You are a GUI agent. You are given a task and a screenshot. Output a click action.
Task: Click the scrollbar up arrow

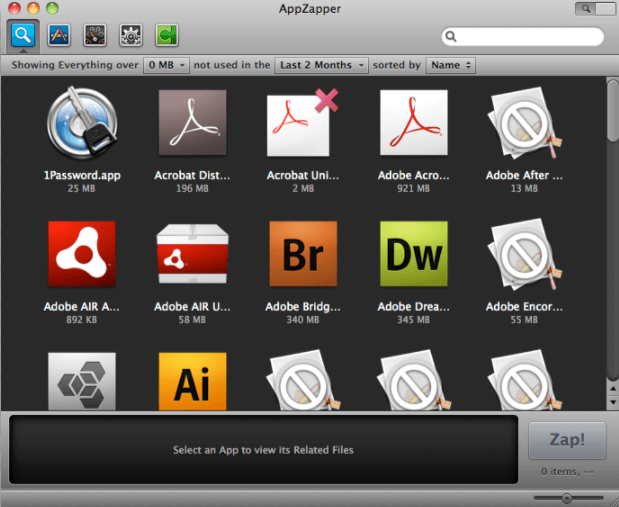pyautogui.click(x=613, y=389)
